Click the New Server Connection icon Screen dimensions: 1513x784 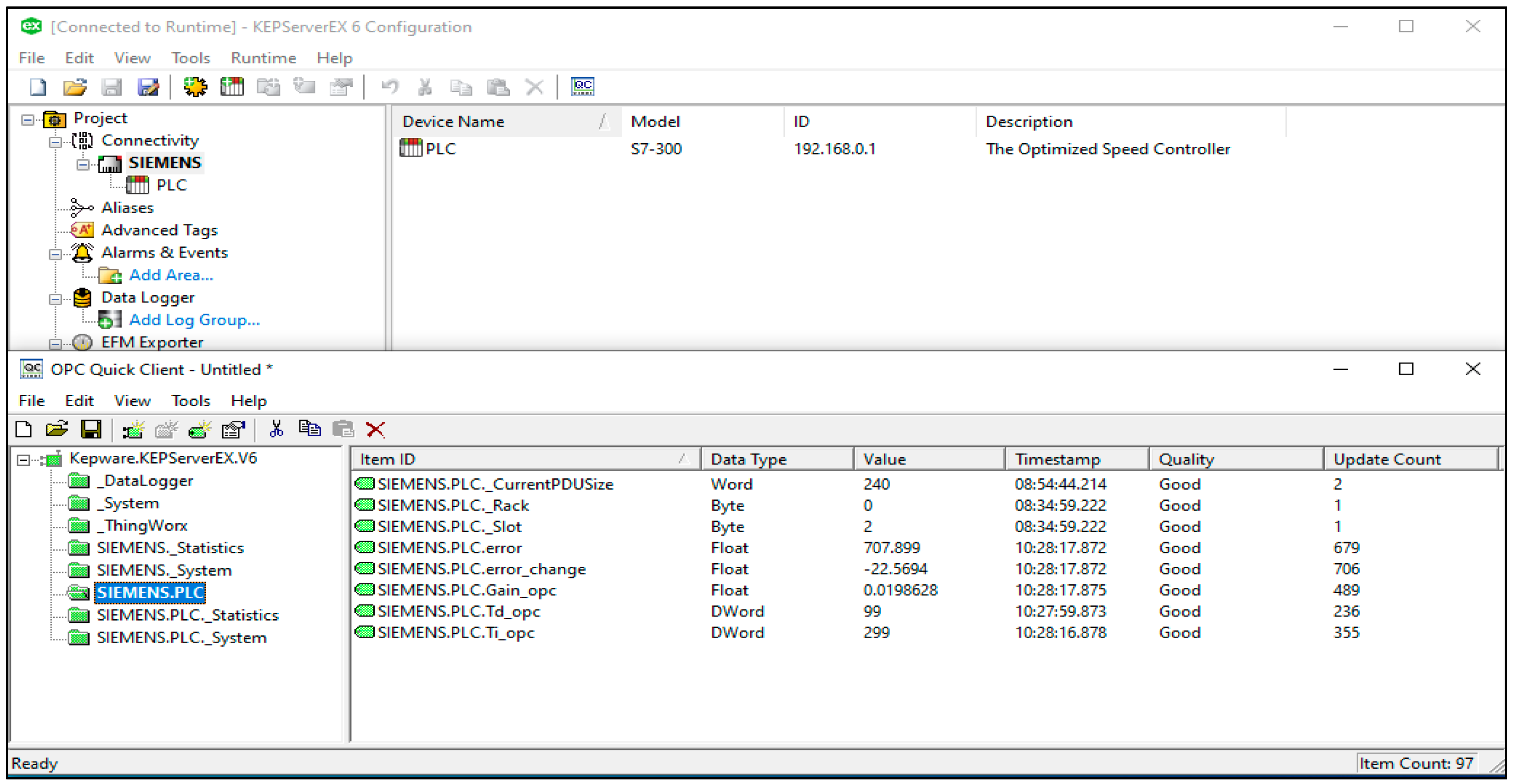pyautogui.click(x=133, y=430)
